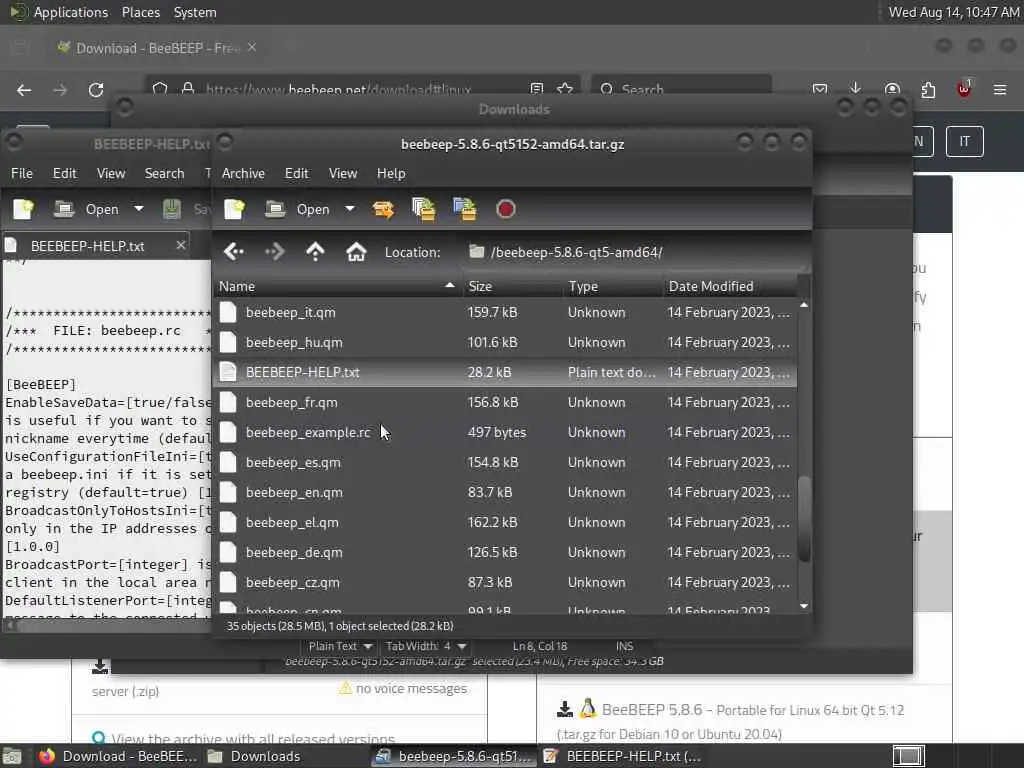Image resolution: width=1024 pixels, height=768 pixels.
Task: Click the browser back arrow
Action: [24, 90]
